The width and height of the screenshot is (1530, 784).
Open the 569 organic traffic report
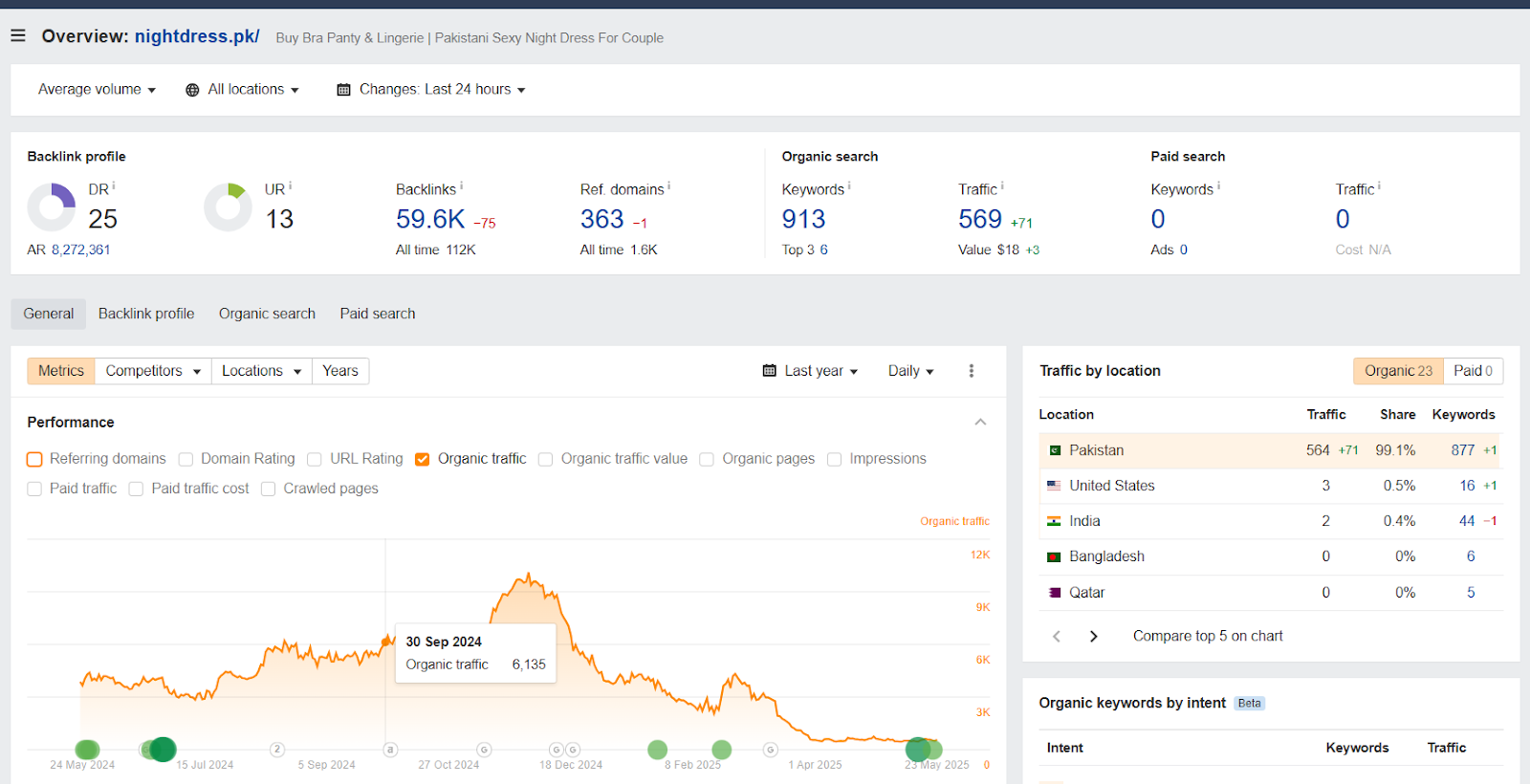[x=980, y=220]
